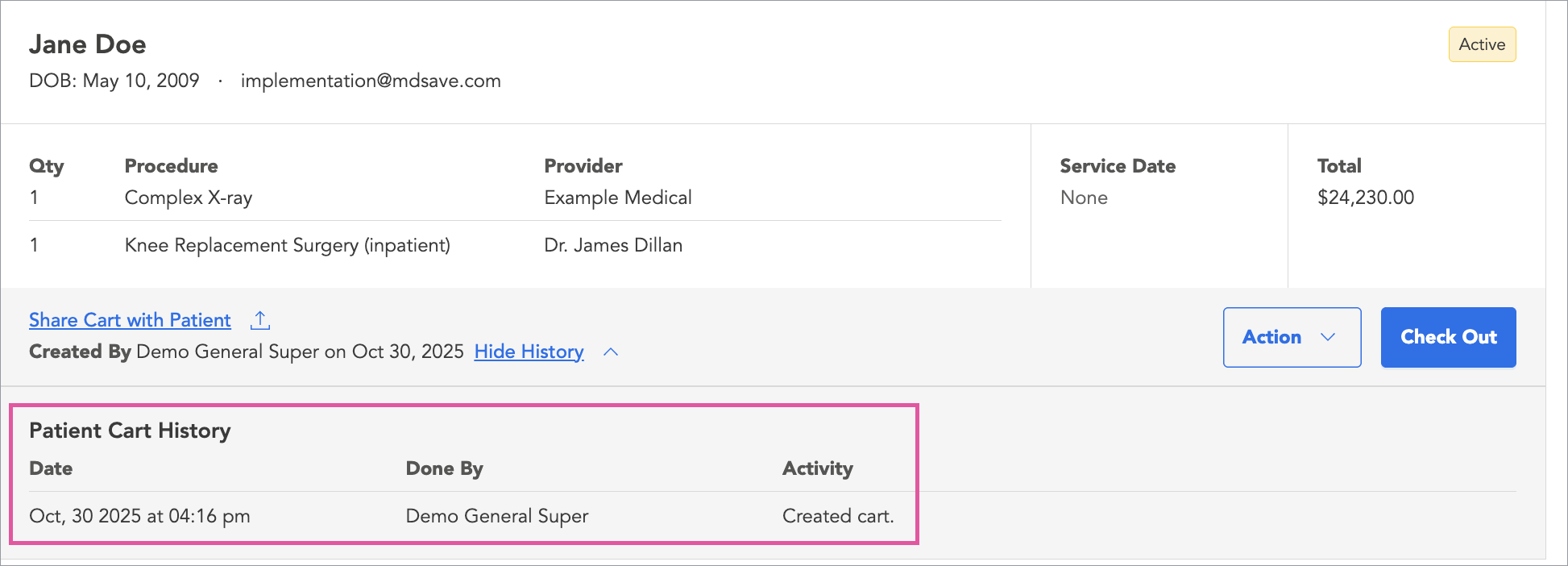Click Share Cart with Patient link
The width and height of the screenshot is (1568, 566).
tap(130, 320)
